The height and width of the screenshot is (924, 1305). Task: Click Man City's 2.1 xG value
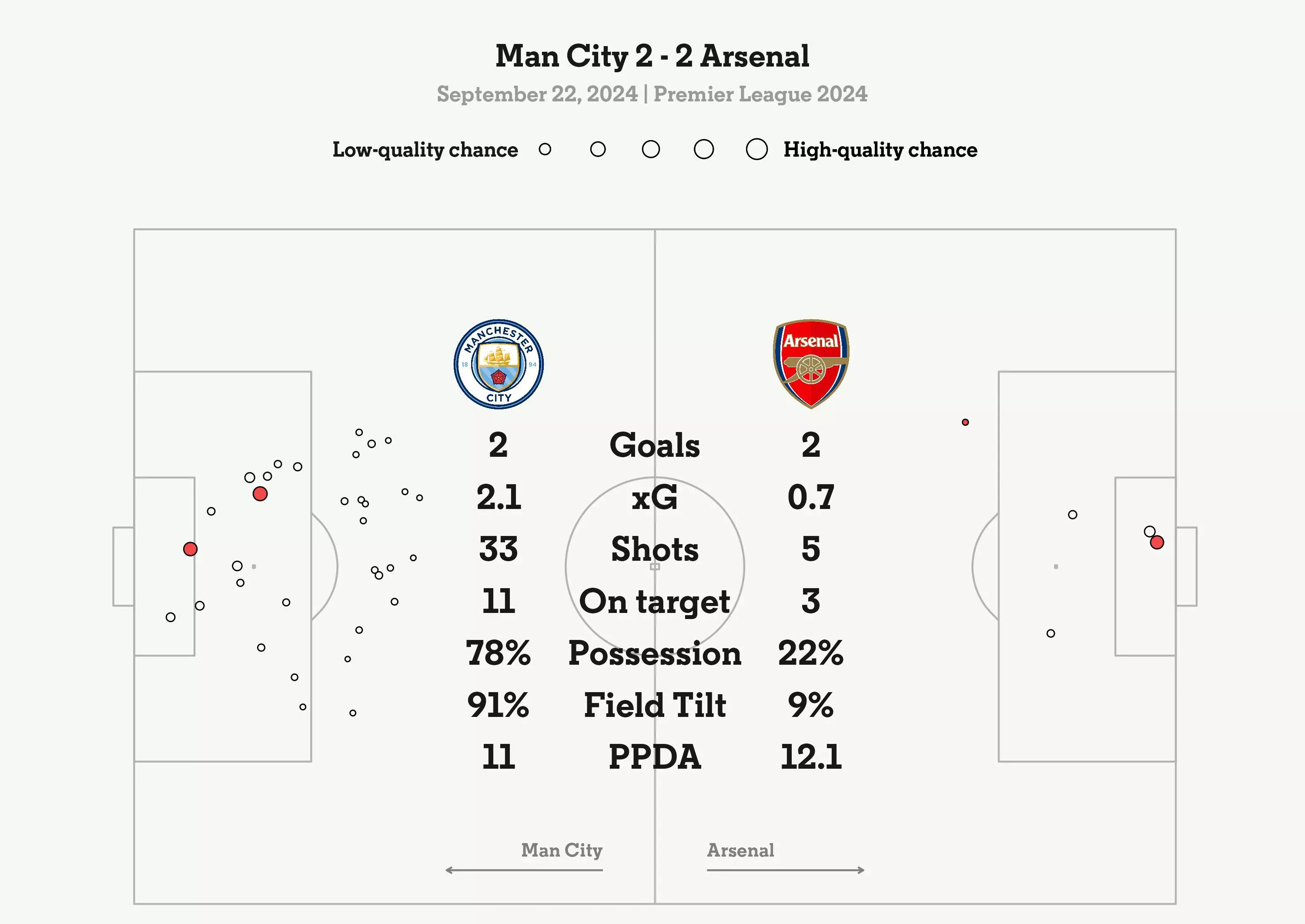[499, 497]
